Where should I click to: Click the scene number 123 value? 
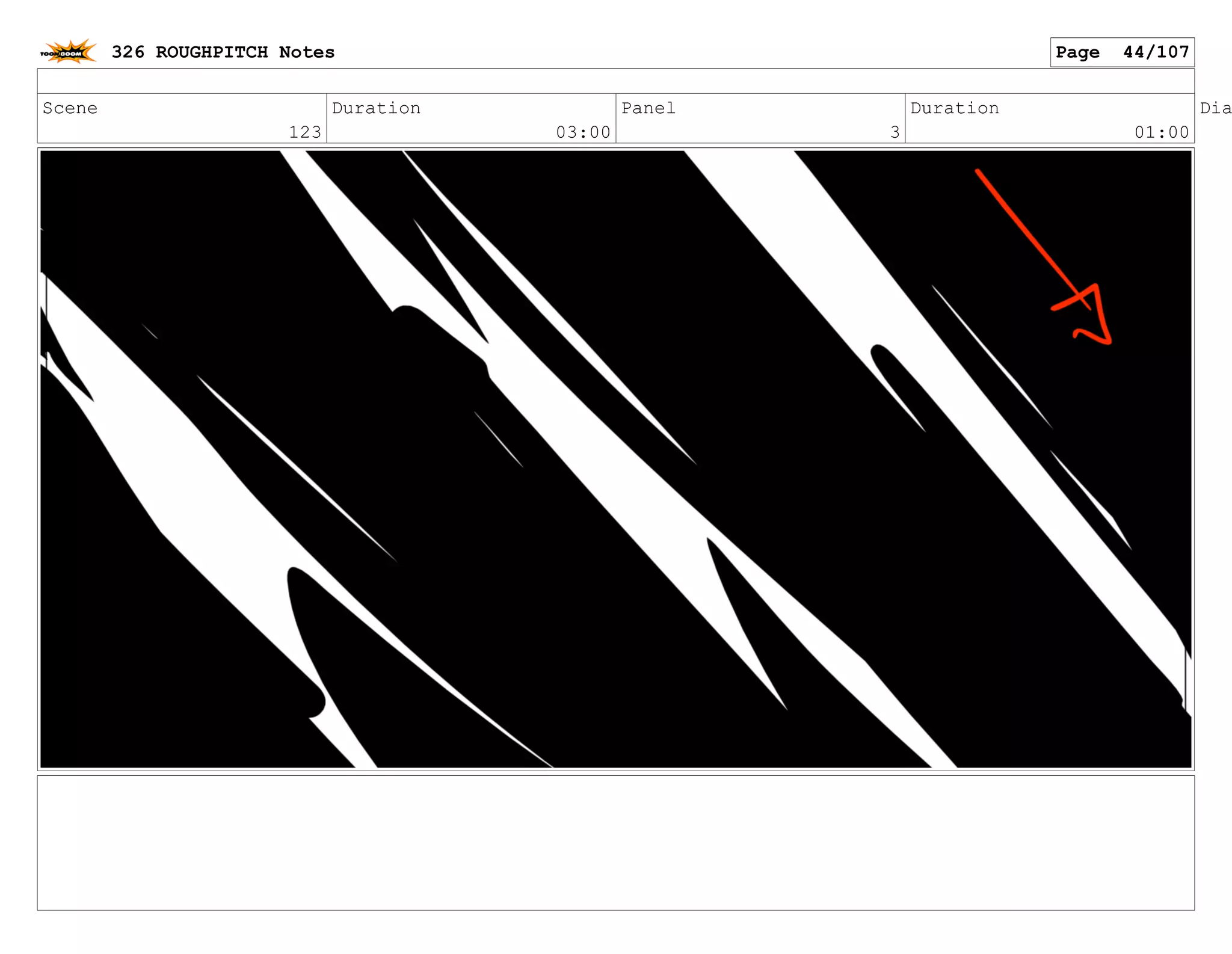305,132
